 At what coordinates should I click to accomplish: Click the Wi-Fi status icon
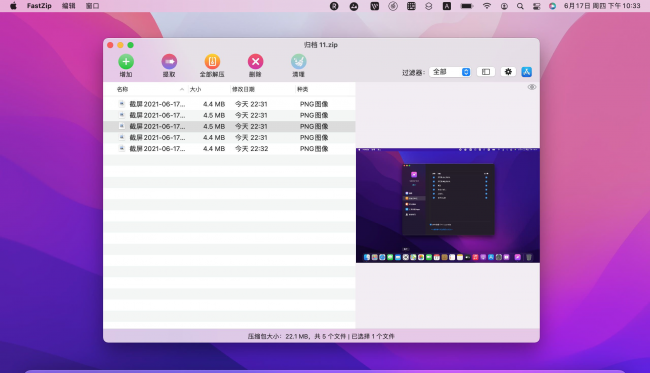click(x=487, y=6)
